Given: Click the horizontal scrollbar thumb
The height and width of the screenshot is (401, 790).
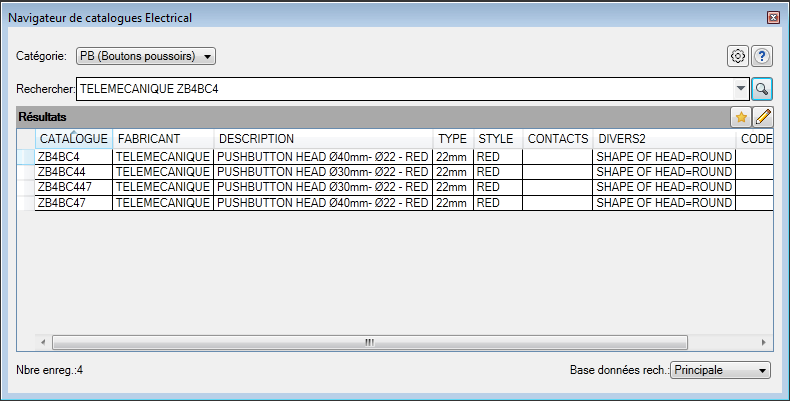Looking at the screenshot, I should point(370,343).
